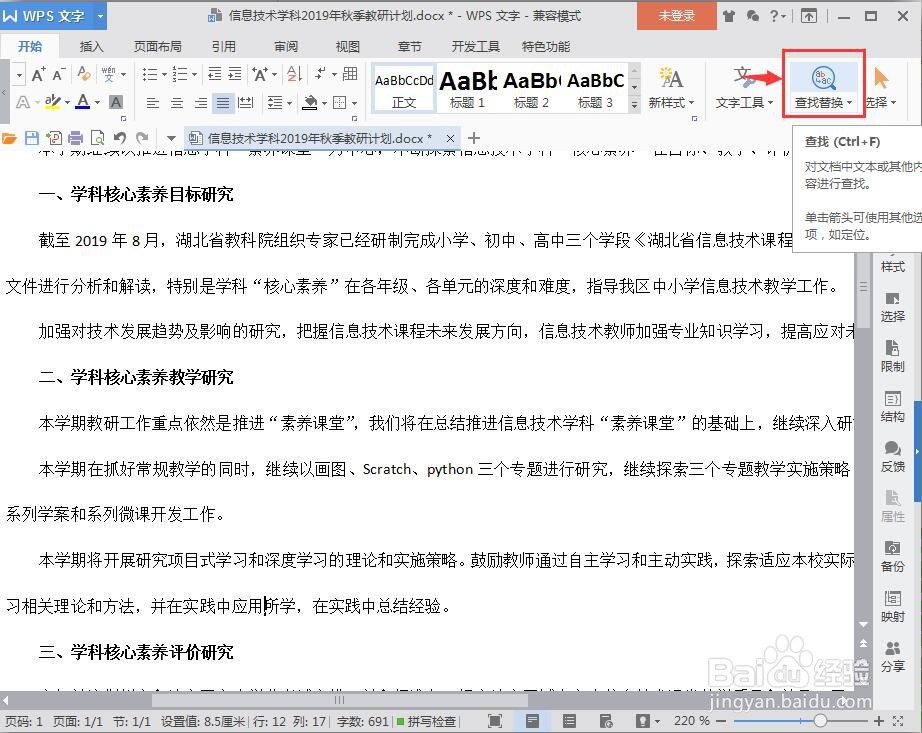Align text right
This screenshot has height=733, width=922.
click(201, 103)
